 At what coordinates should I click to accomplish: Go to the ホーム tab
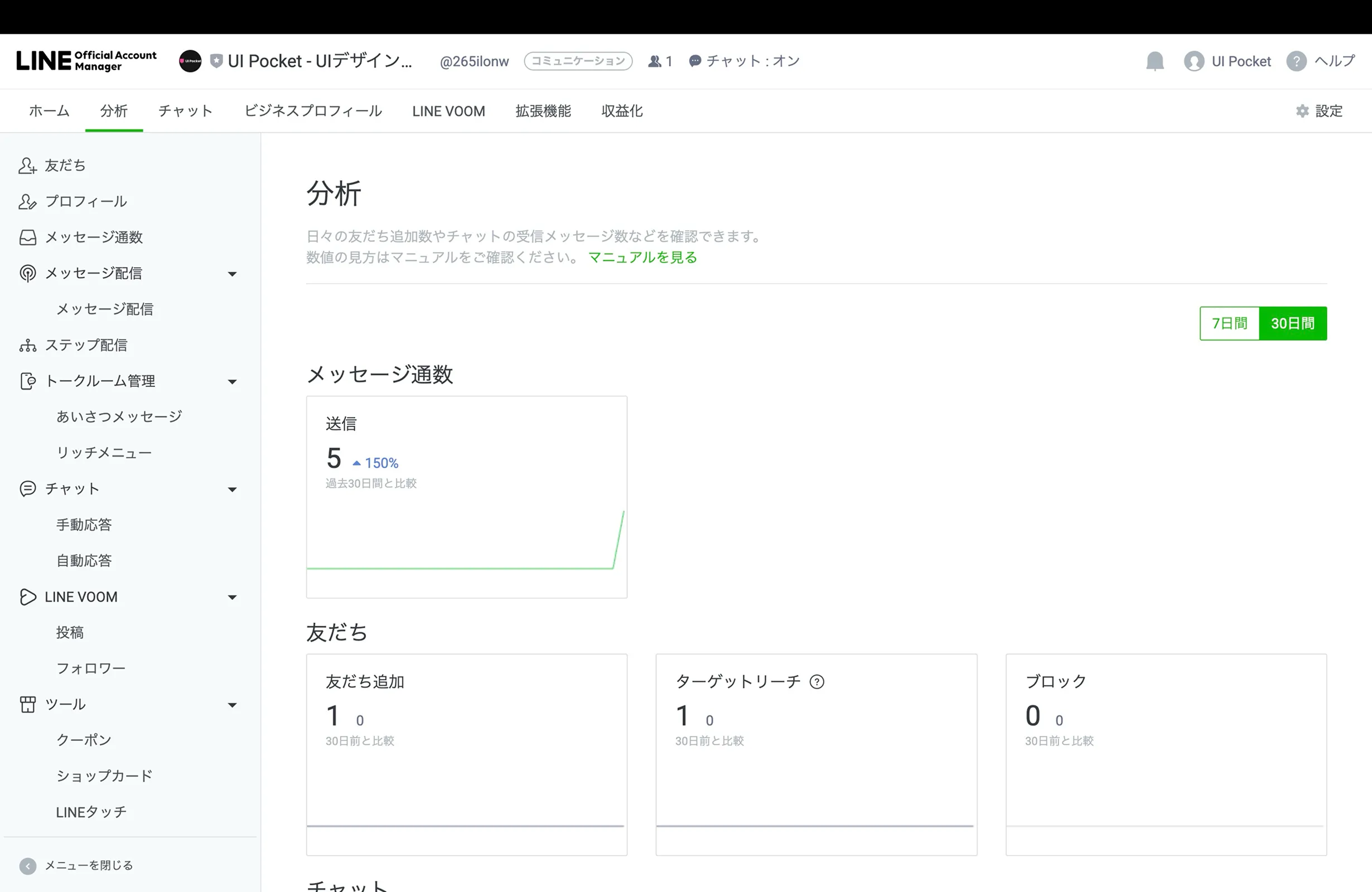pyautogui.click(x=49, y=111)
